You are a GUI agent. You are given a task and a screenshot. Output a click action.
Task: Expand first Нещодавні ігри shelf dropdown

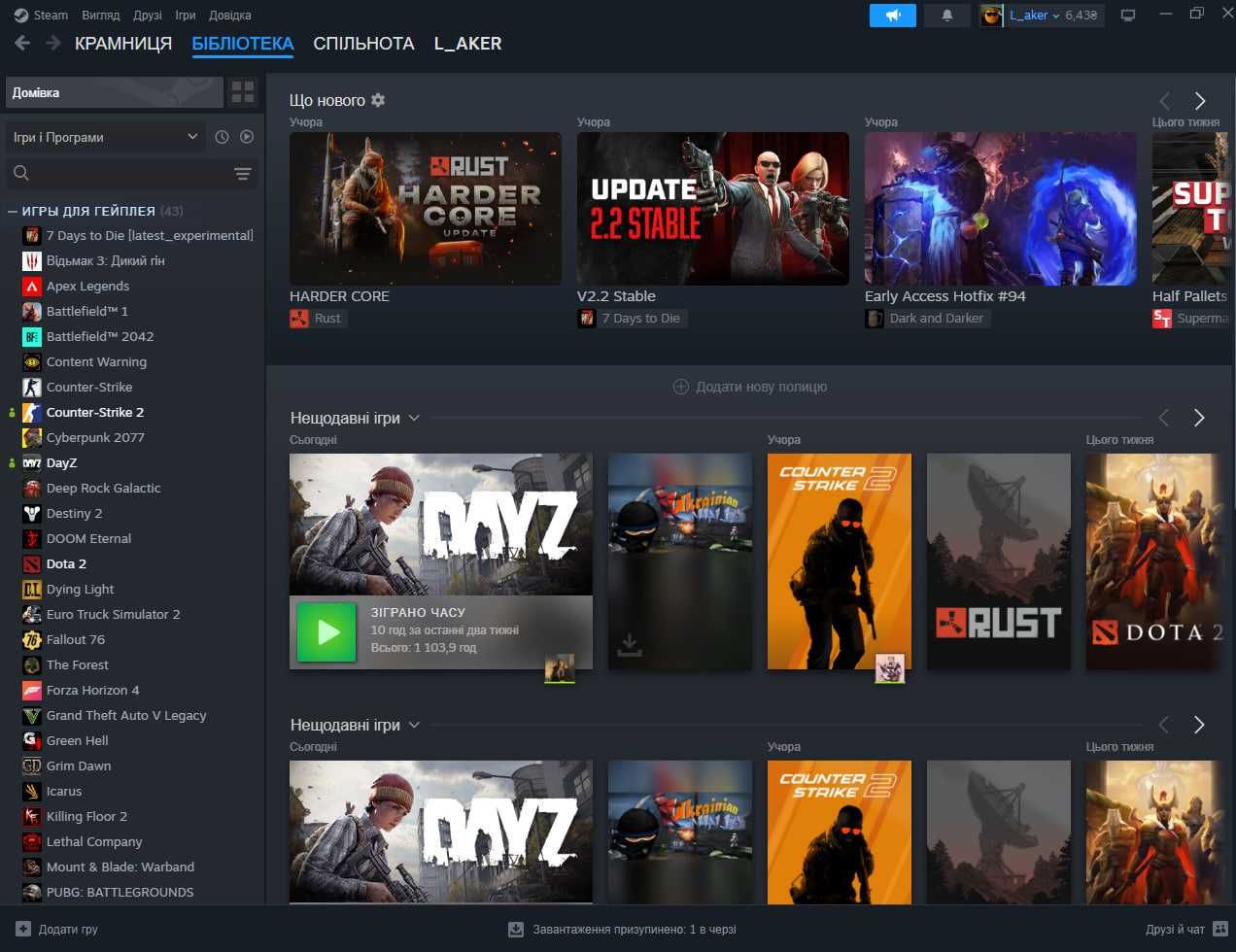[x=414, y=418]
